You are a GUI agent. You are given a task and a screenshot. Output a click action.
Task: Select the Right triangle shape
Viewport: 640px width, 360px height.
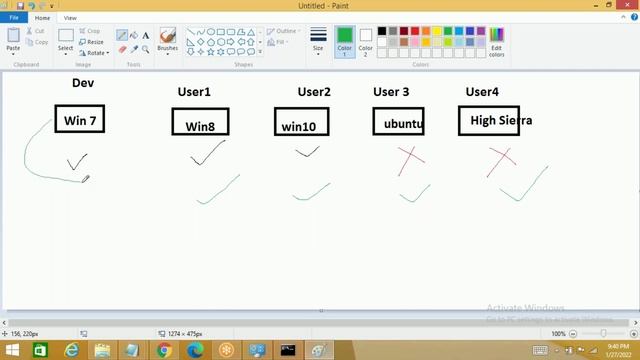[x=191, y=42]
